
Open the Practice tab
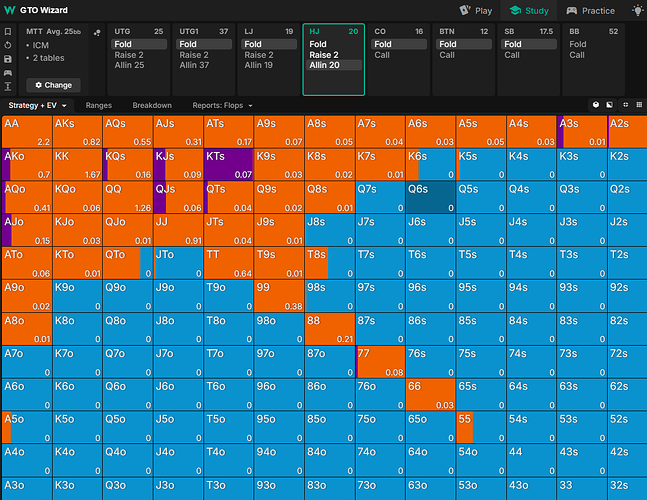tap(591, 11)
